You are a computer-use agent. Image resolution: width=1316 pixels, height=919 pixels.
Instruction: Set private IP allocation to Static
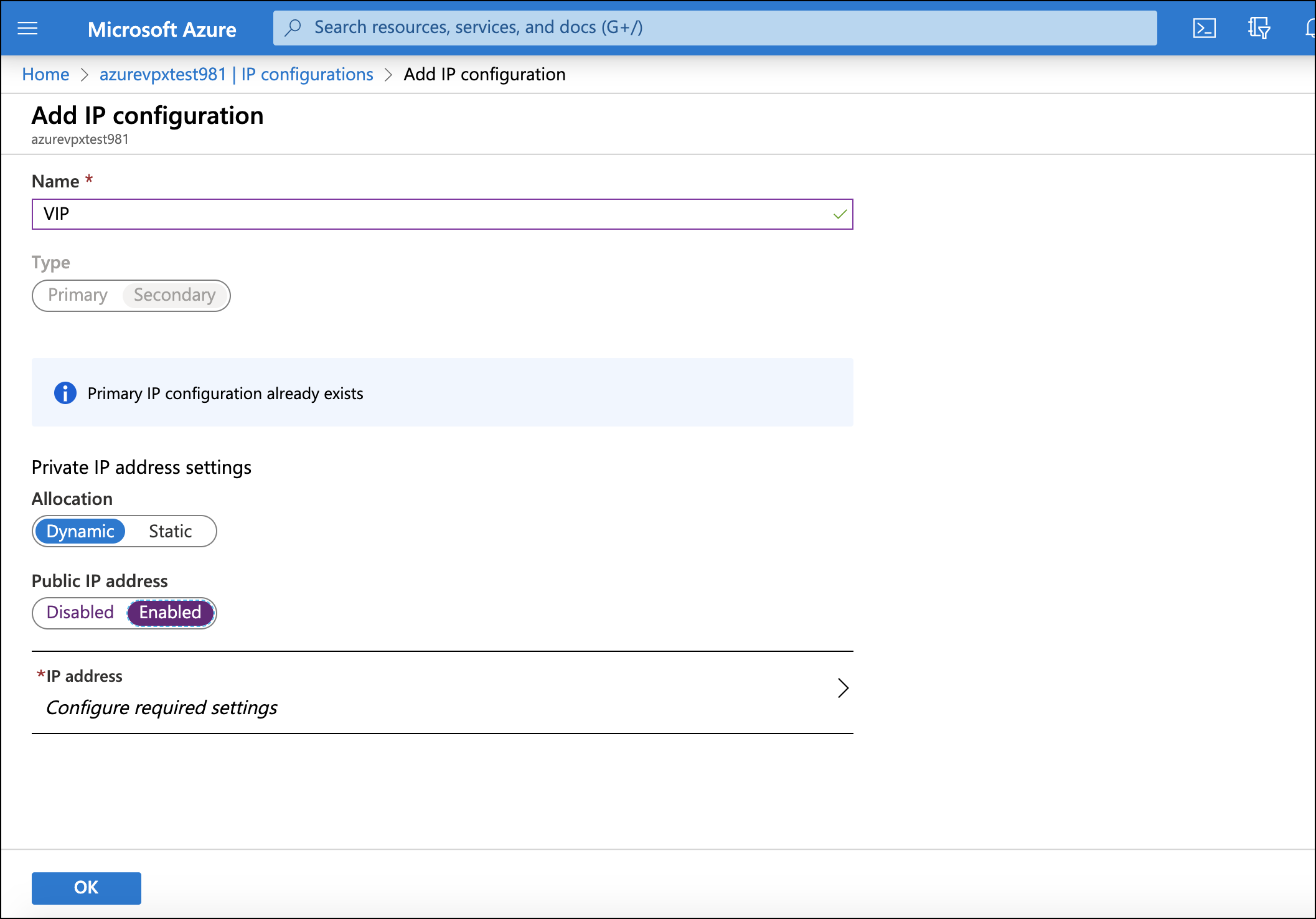170,531
